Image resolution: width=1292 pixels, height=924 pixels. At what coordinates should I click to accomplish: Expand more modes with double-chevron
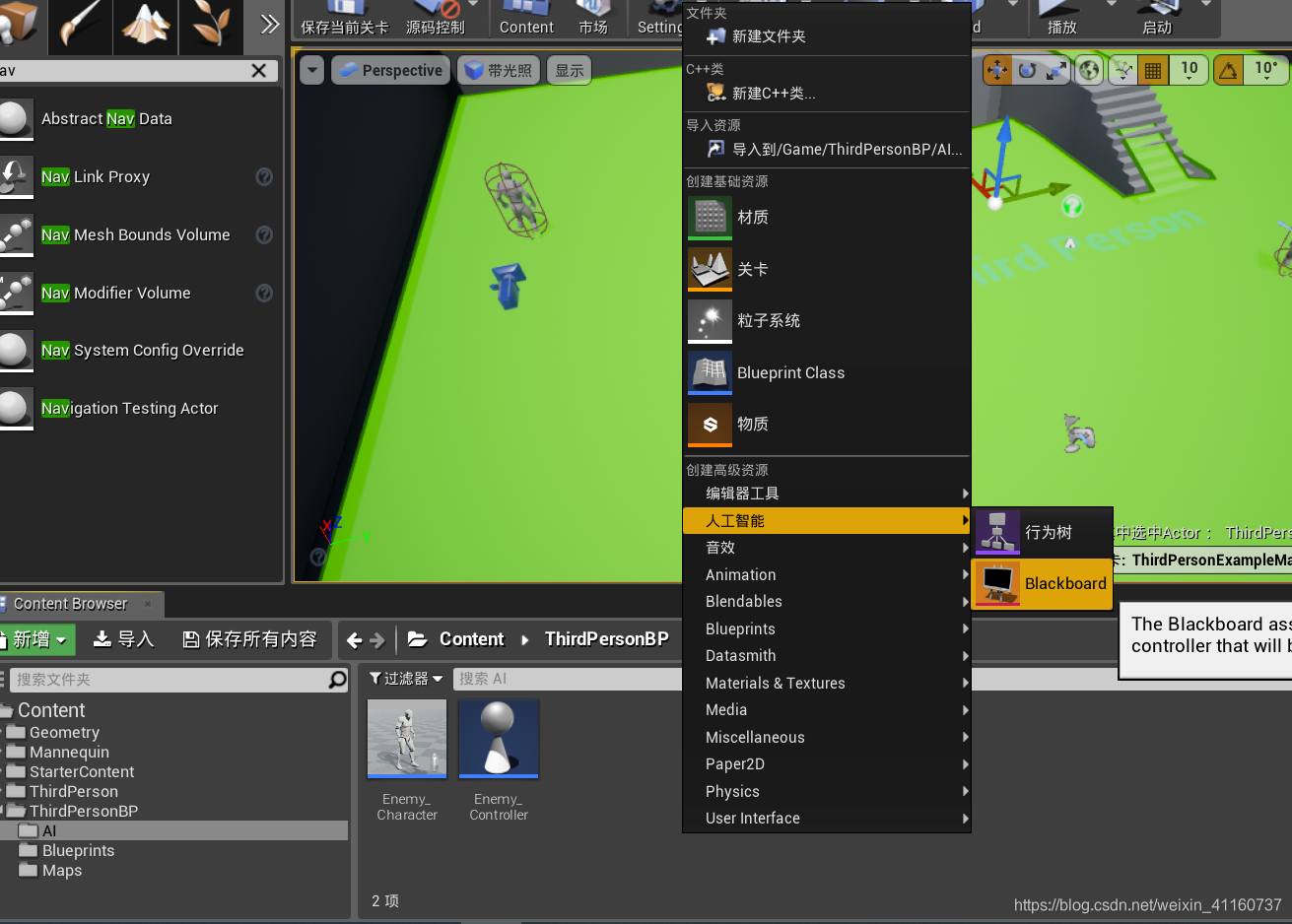pos(269,25)
